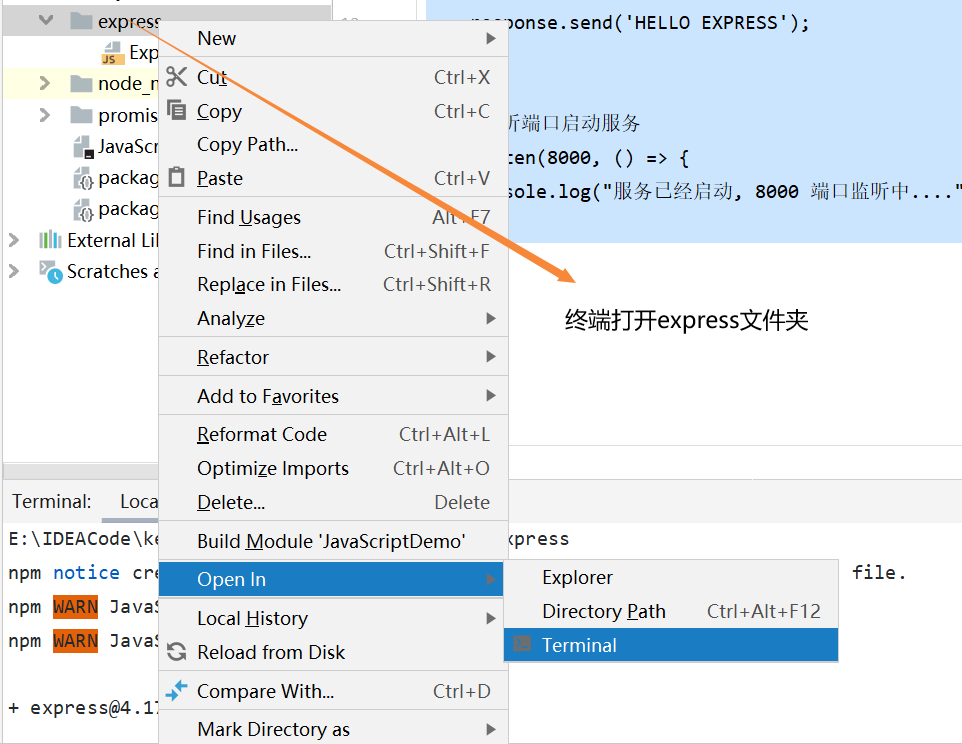Click the JavaScript file icon in tree

tap(83, 147)
